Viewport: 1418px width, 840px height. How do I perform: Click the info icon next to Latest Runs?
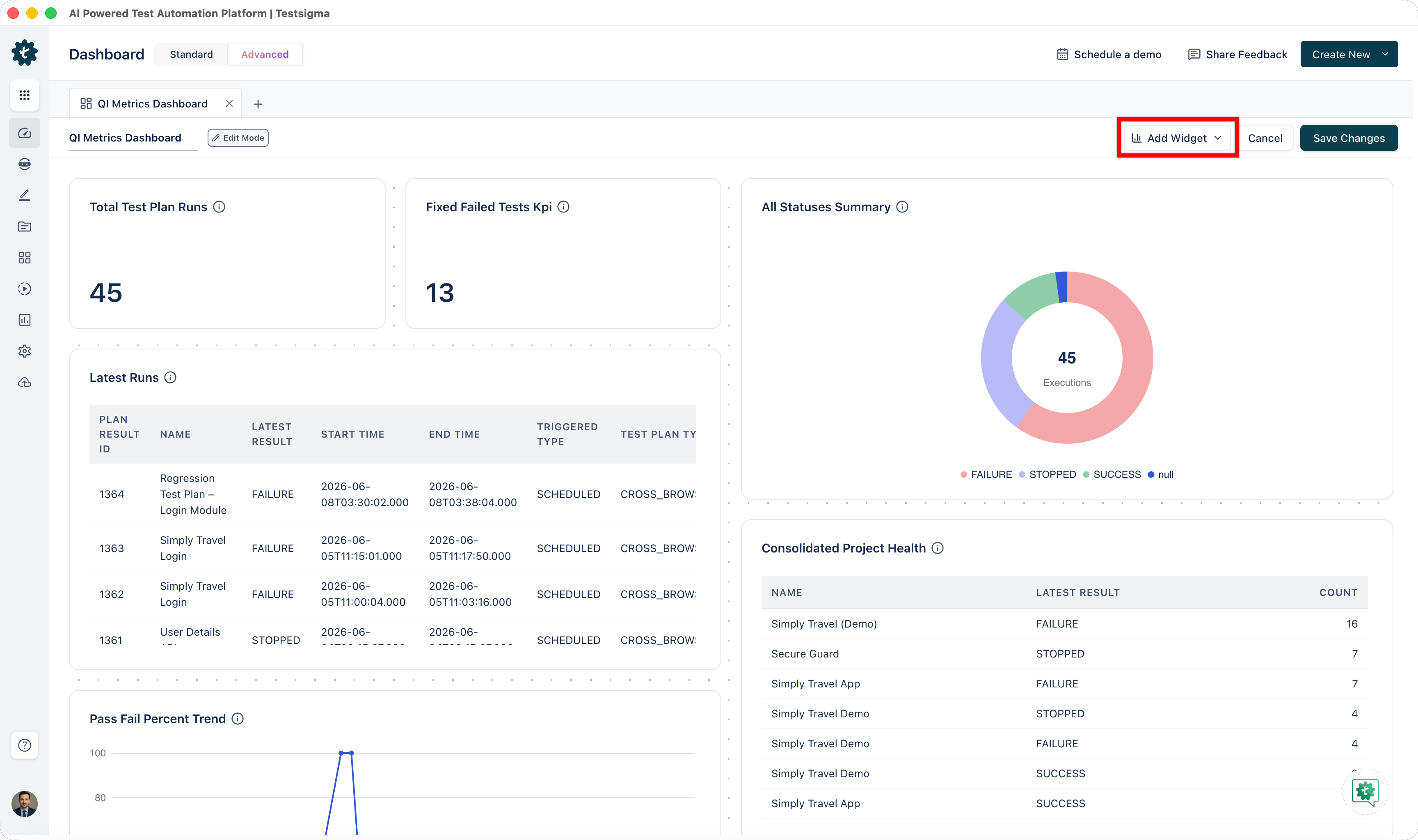click(x=170, y=377)
